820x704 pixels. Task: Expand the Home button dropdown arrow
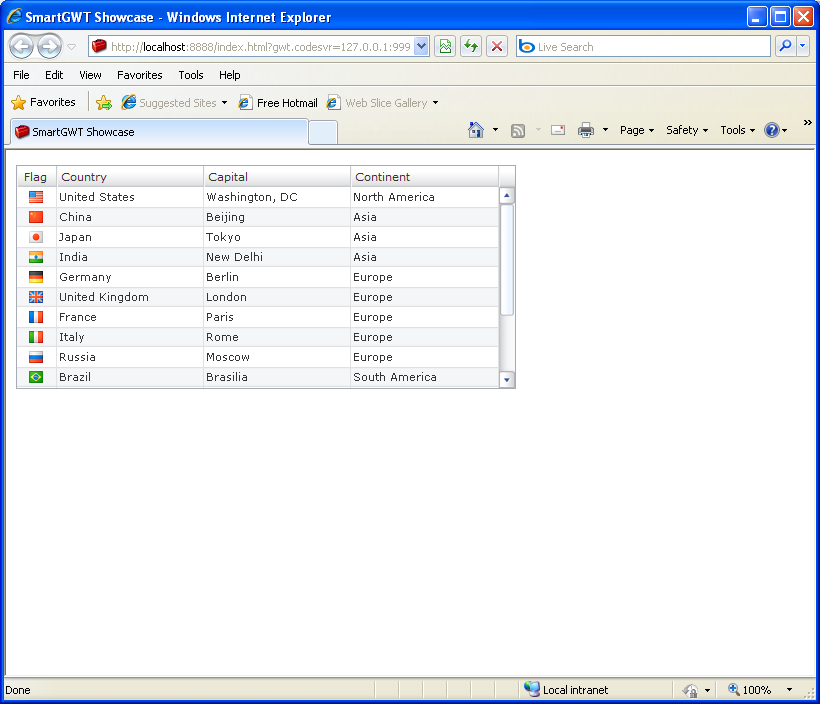click(495, 130)
